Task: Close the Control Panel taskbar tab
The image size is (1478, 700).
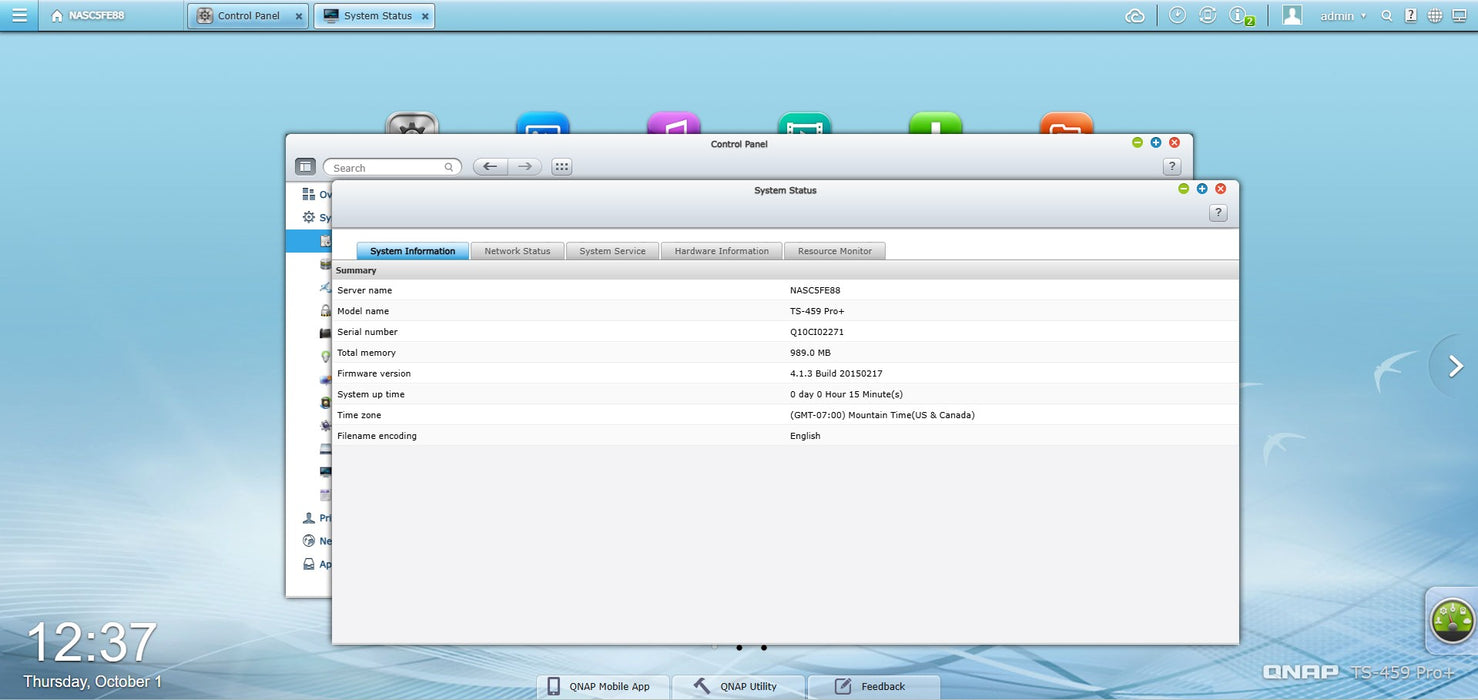Action: coord(299,16)
